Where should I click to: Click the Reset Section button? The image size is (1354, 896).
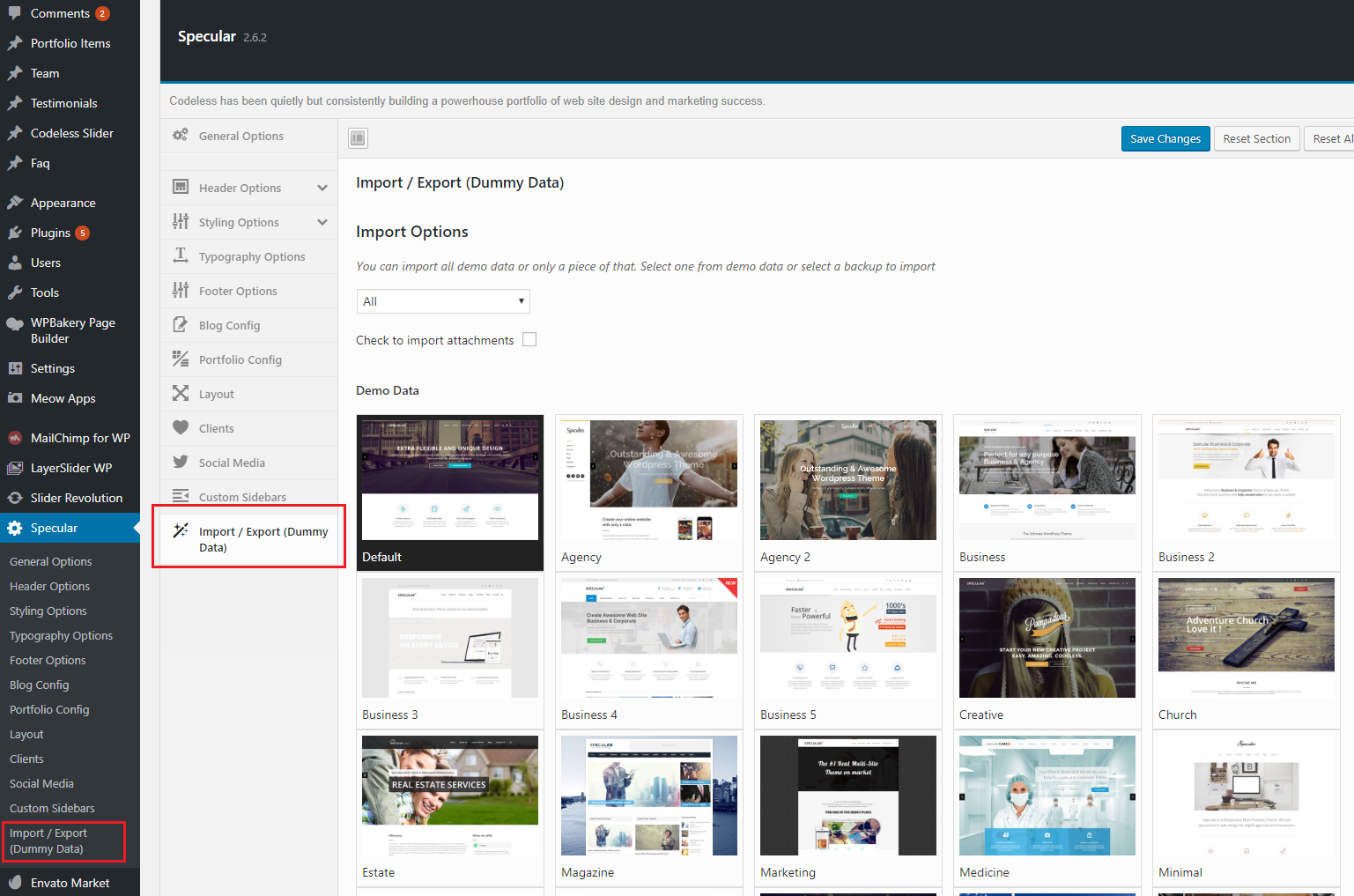click(x=1257, y=138)
